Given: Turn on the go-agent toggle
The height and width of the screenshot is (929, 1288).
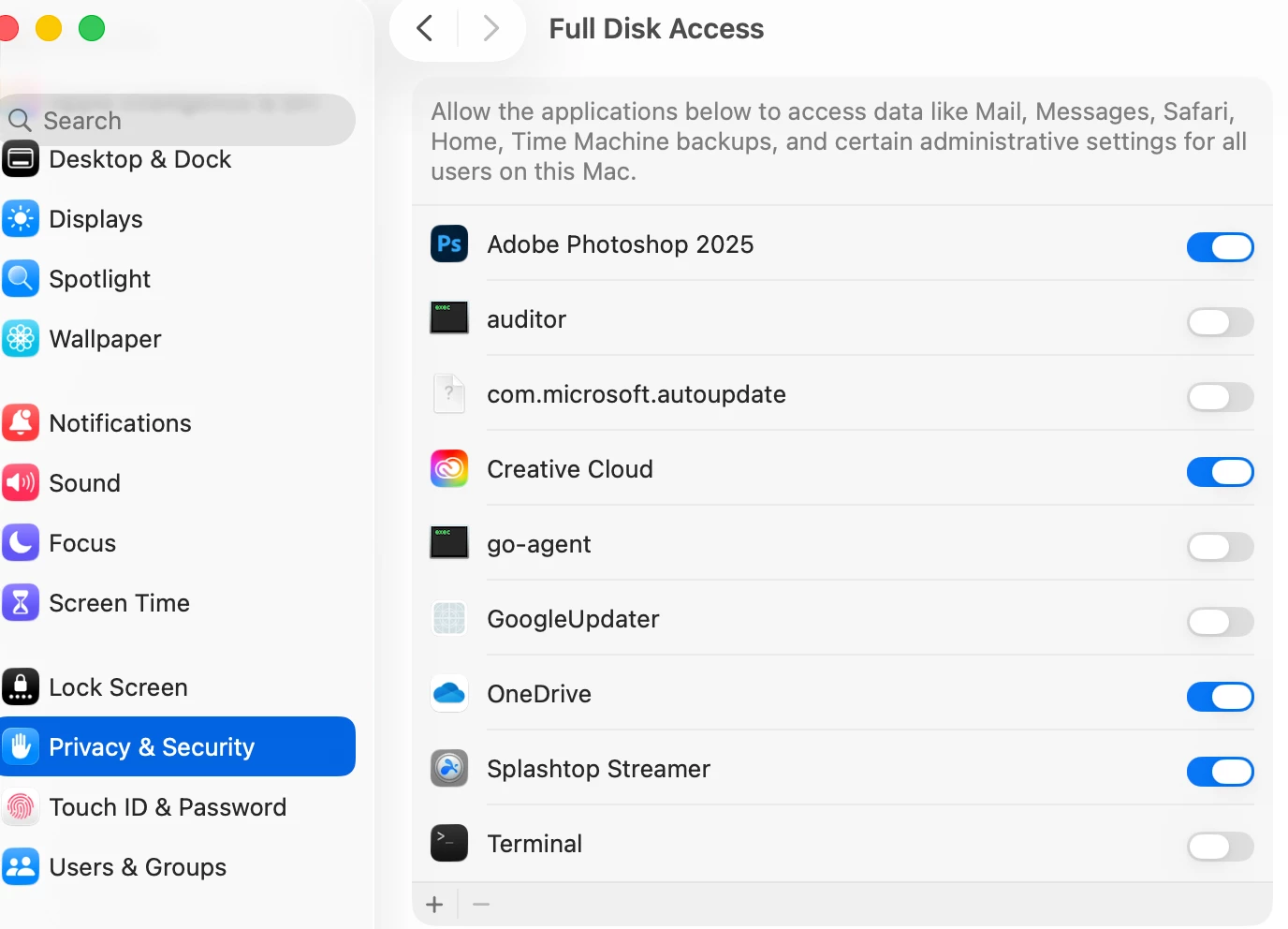Looking at the screenshot, I should pos(1220,547).
